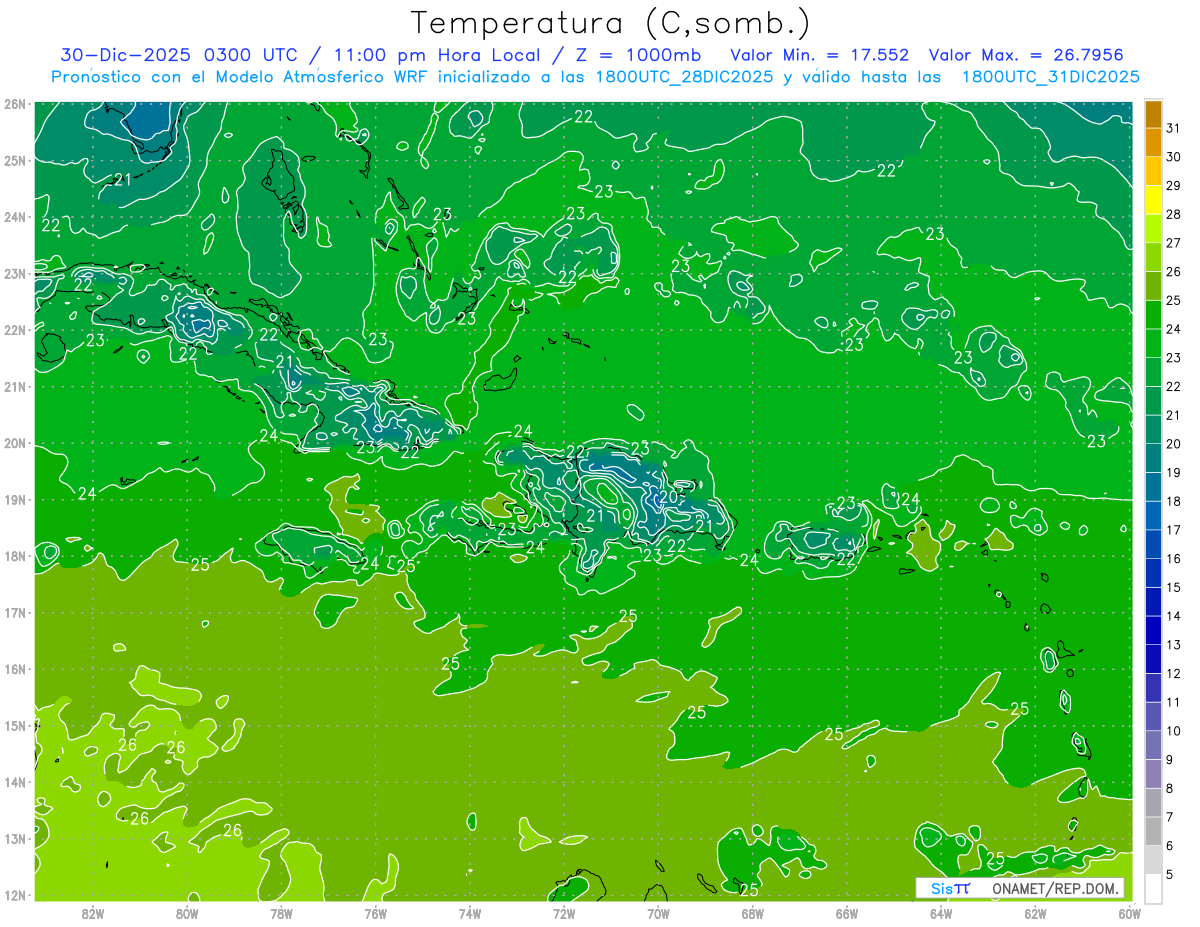The height and width of the screenshot is (927, 1200).
Task: Click the 13N latitude axis label
Action: click(x=14, y=839)
